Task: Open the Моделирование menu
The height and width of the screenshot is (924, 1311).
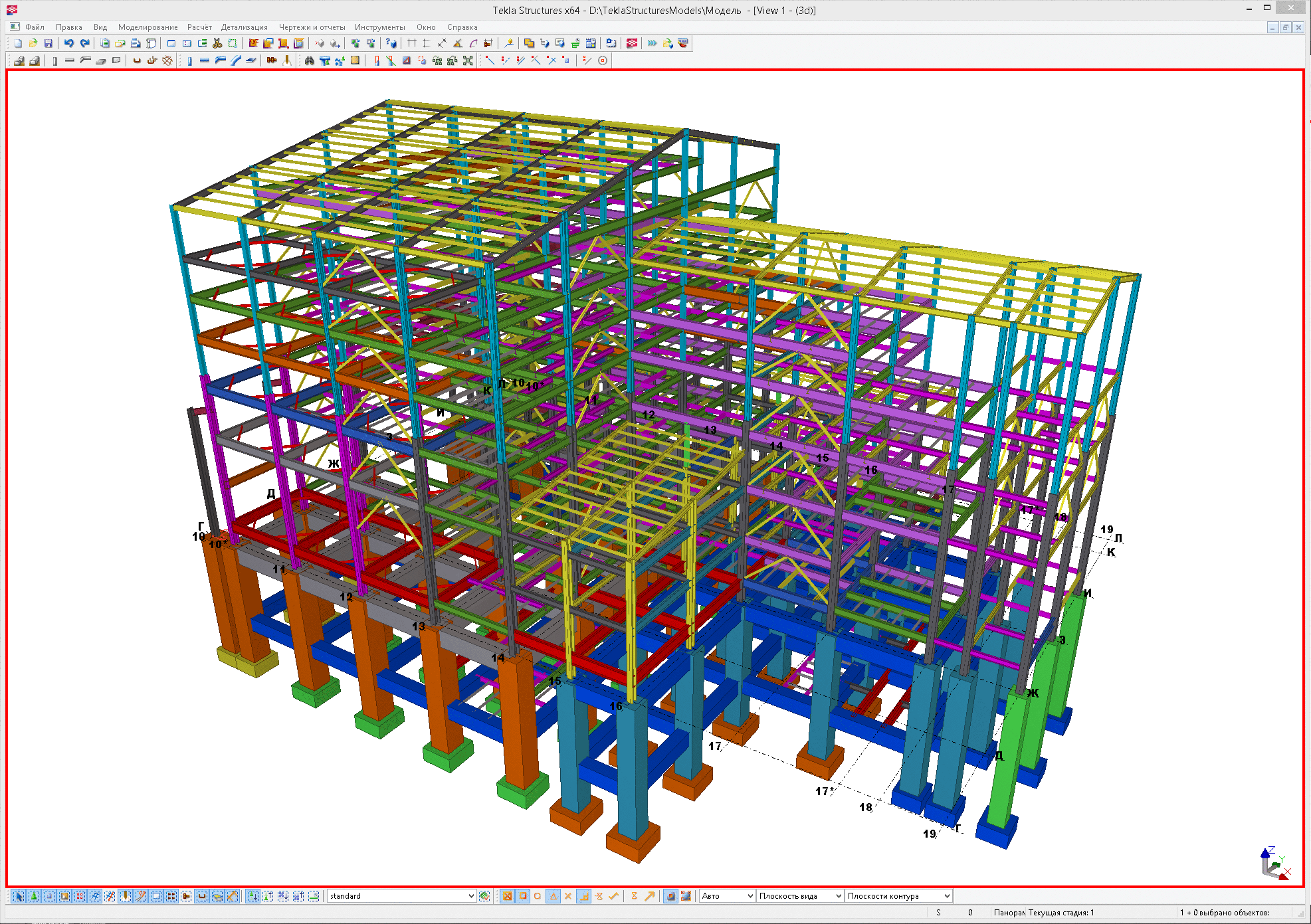Action: click(148, 27)
